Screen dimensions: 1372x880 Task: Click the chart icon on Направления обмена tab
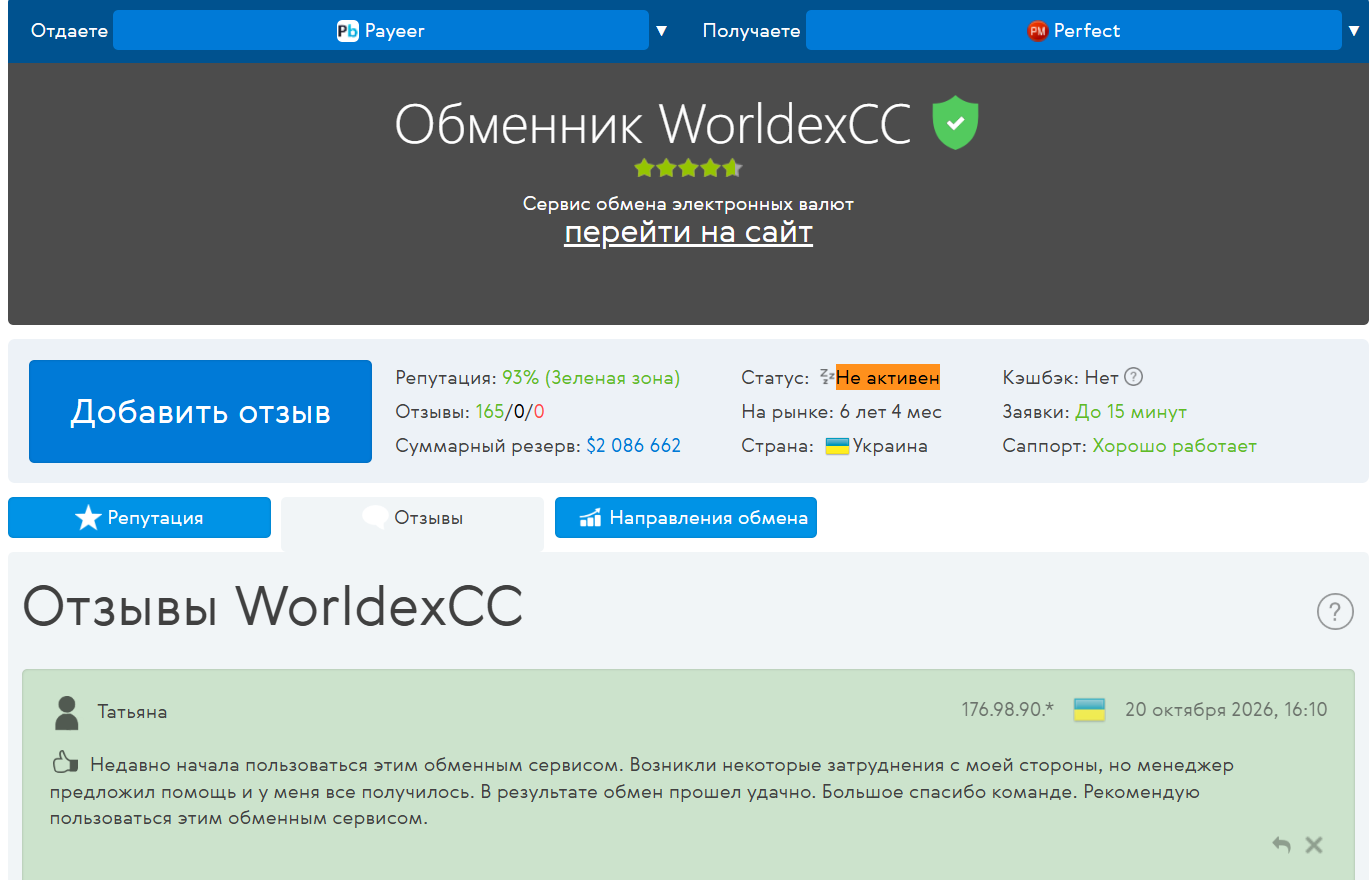[x=591, y=518]
